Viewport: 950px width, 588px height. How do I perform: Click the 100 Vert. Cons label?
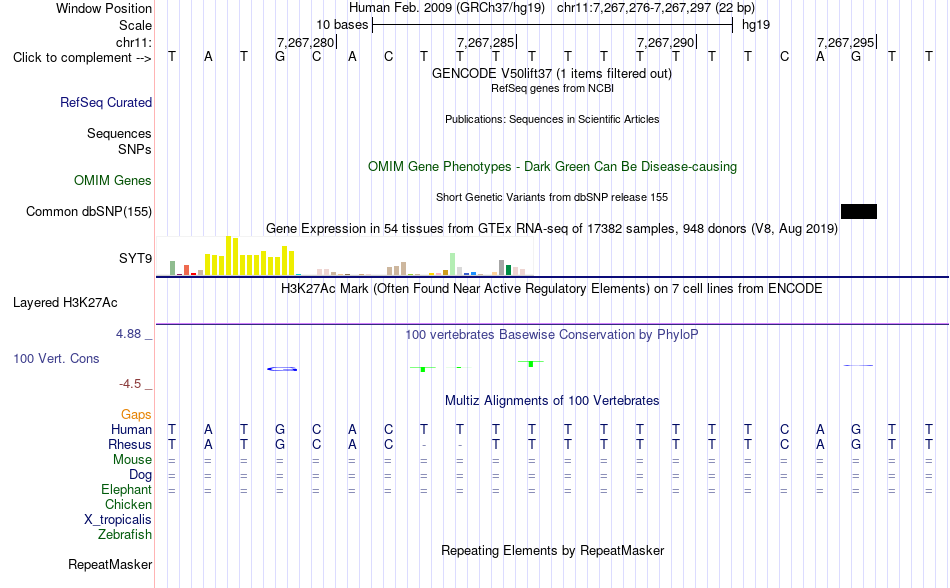click(x=56, y=358)
